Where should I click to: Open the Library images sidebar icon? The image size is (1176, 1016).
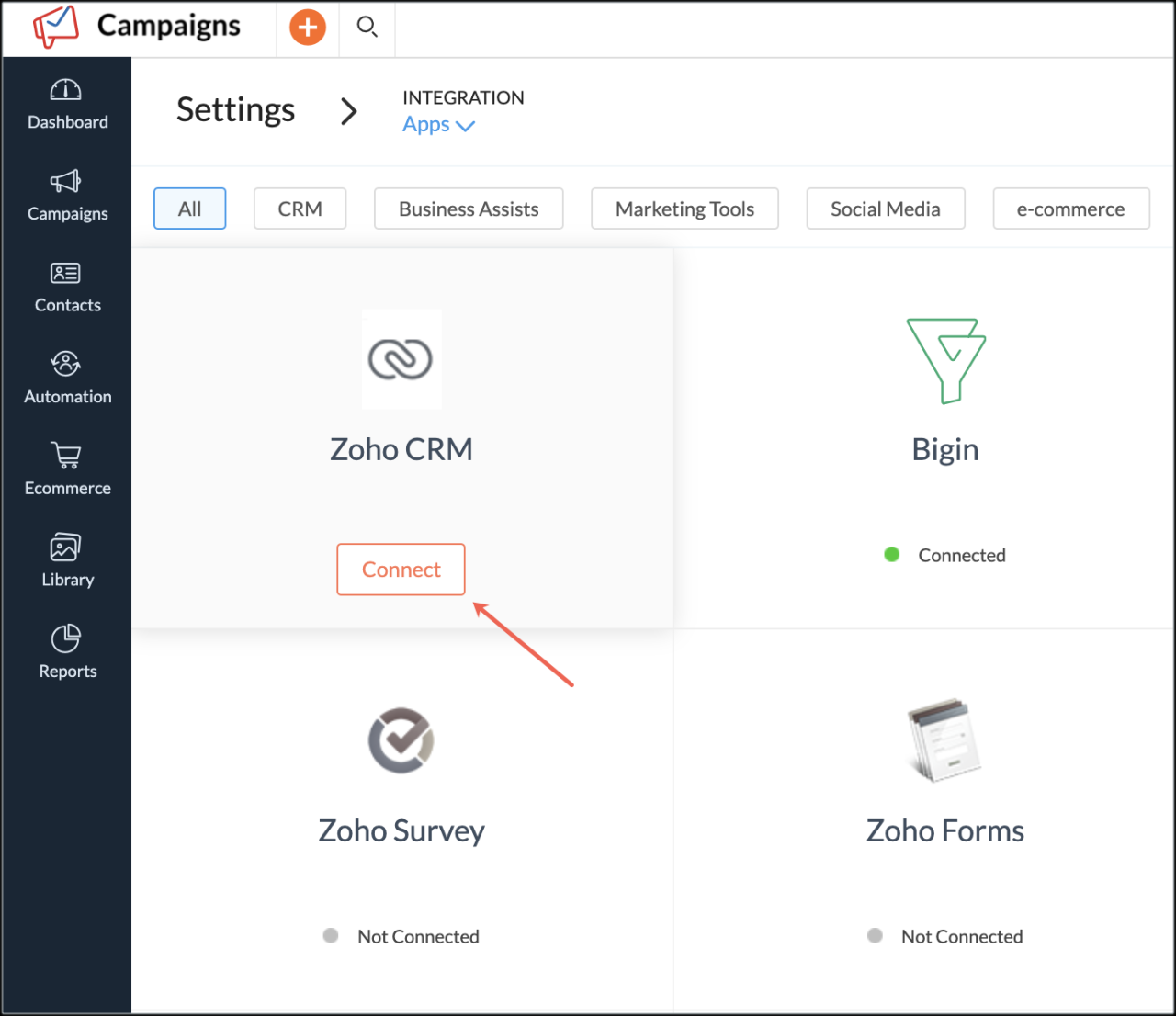pos(66,547)
